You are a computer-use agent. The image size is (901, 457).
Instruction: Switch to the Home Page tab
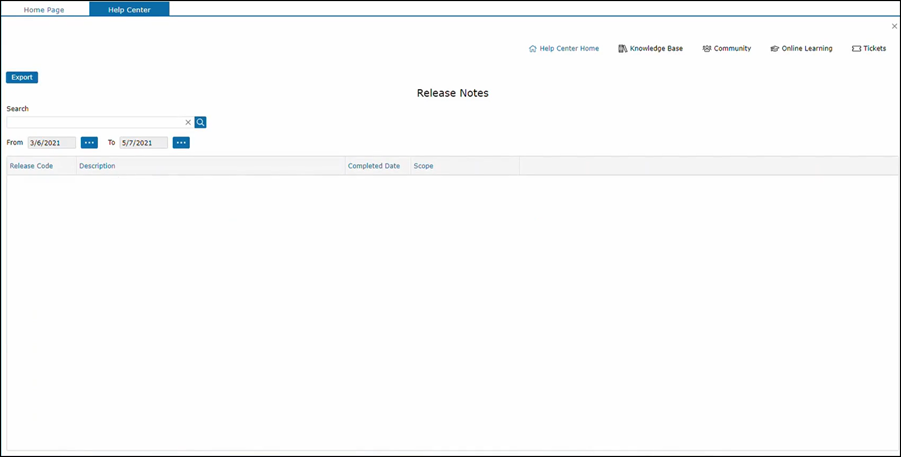pos(44,9)
